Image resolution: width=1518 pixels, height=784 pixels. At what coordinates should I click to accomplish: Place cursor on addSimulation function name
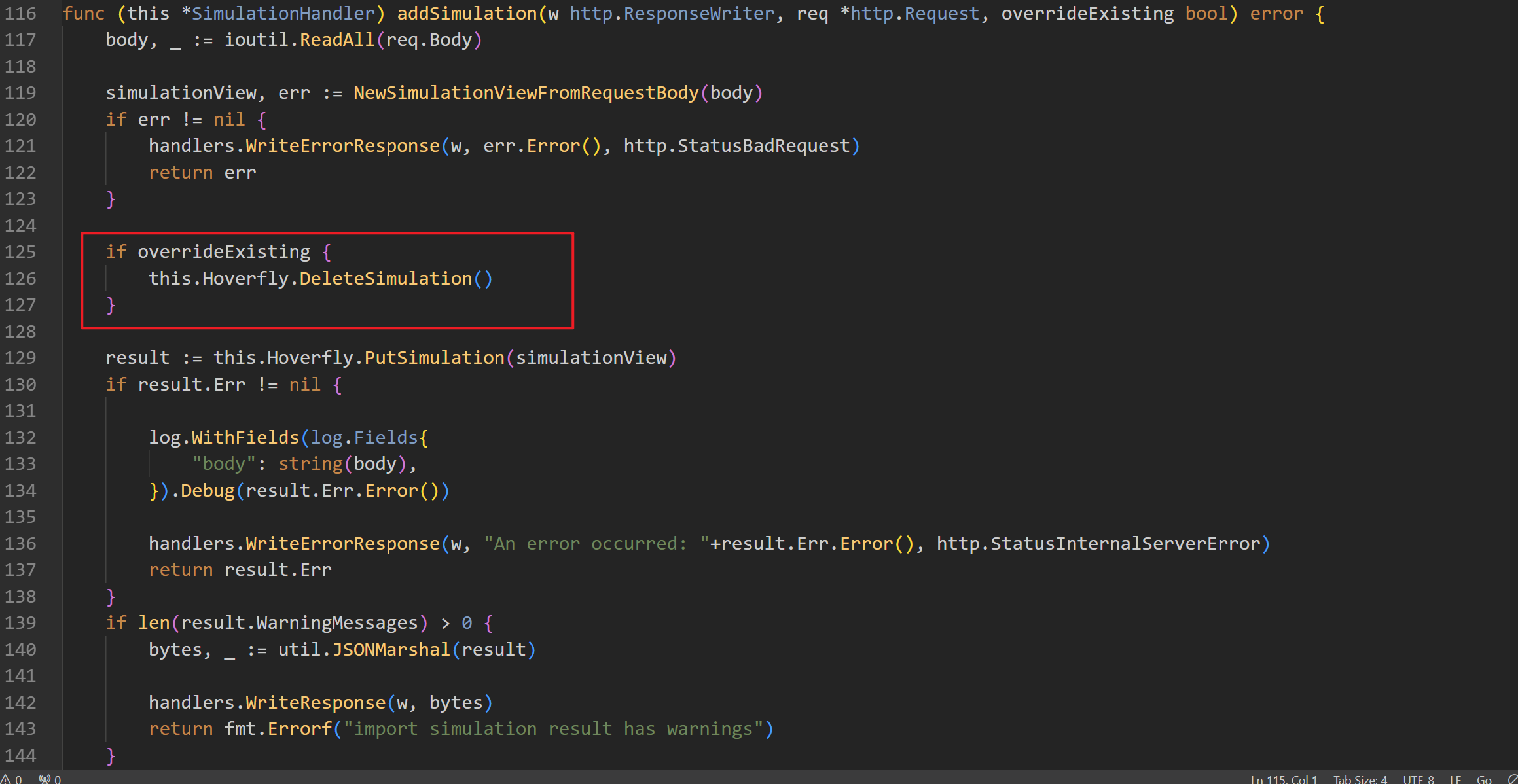pyautogui.click(x=467, y=13)
